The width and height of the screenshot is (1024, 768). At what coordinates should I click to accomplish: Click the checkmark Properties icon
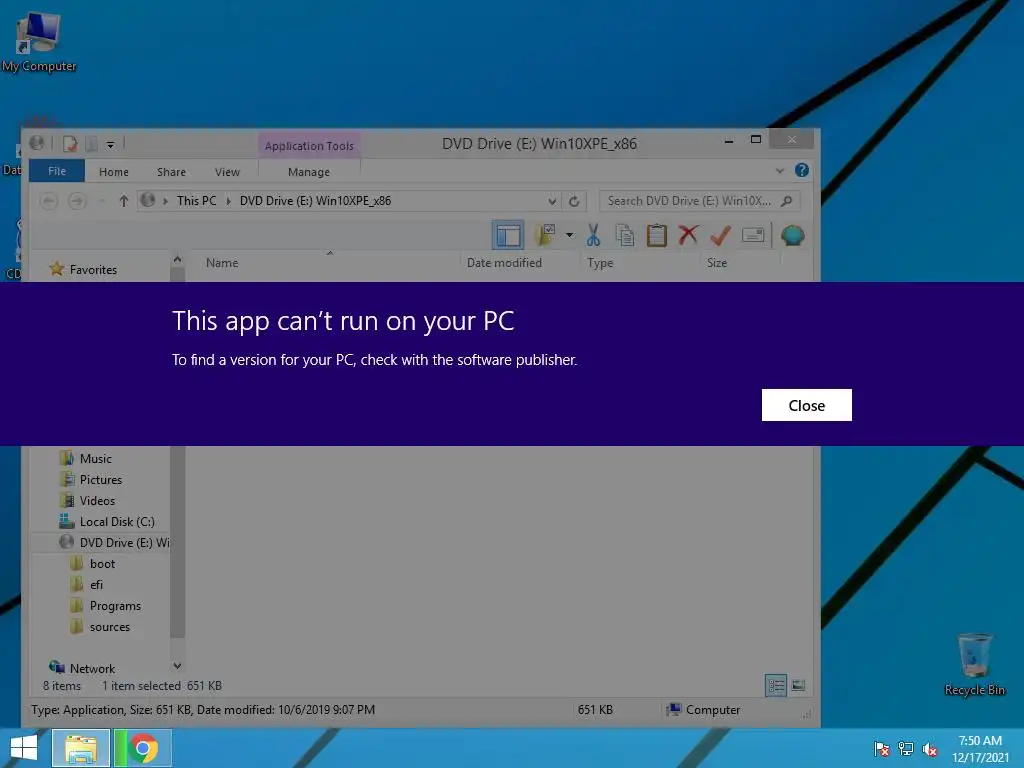pos(720,235)
